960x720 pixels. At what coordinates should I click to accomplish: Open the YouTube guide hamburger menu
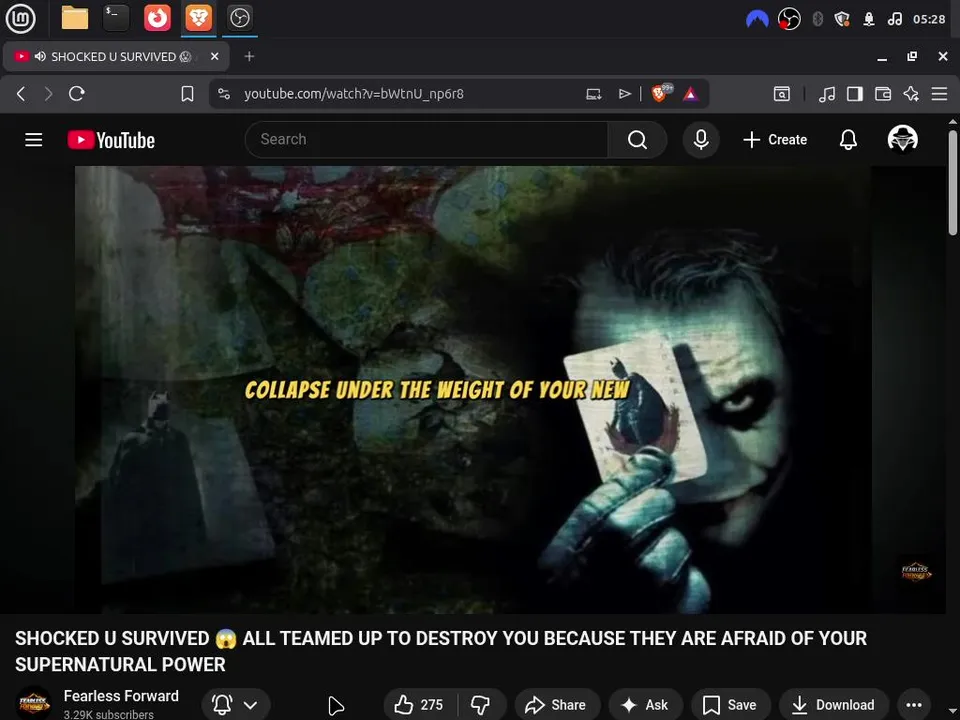34,140
